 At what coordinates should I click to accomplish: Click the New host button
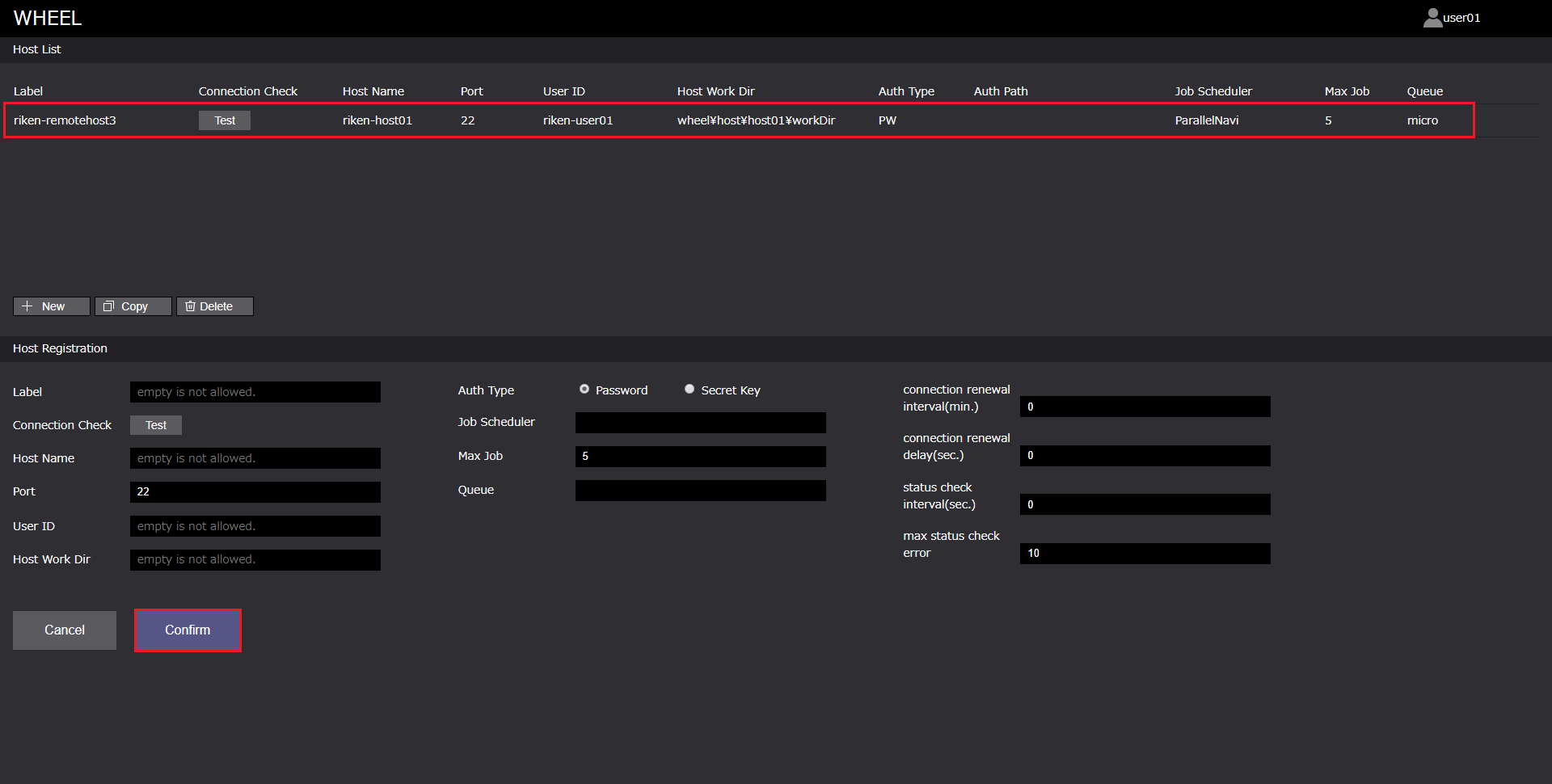pyautogui.click(x=52, y=306)
